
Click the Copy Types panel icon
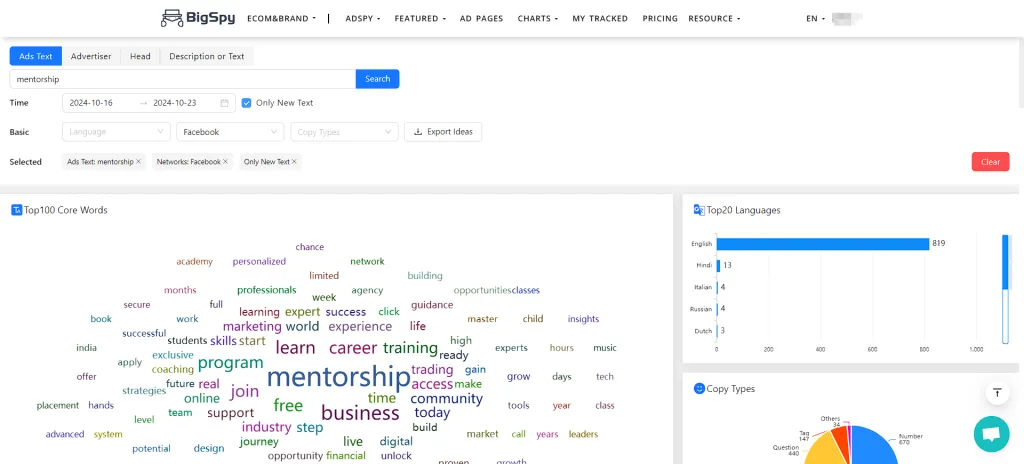(x=699, y=388)
